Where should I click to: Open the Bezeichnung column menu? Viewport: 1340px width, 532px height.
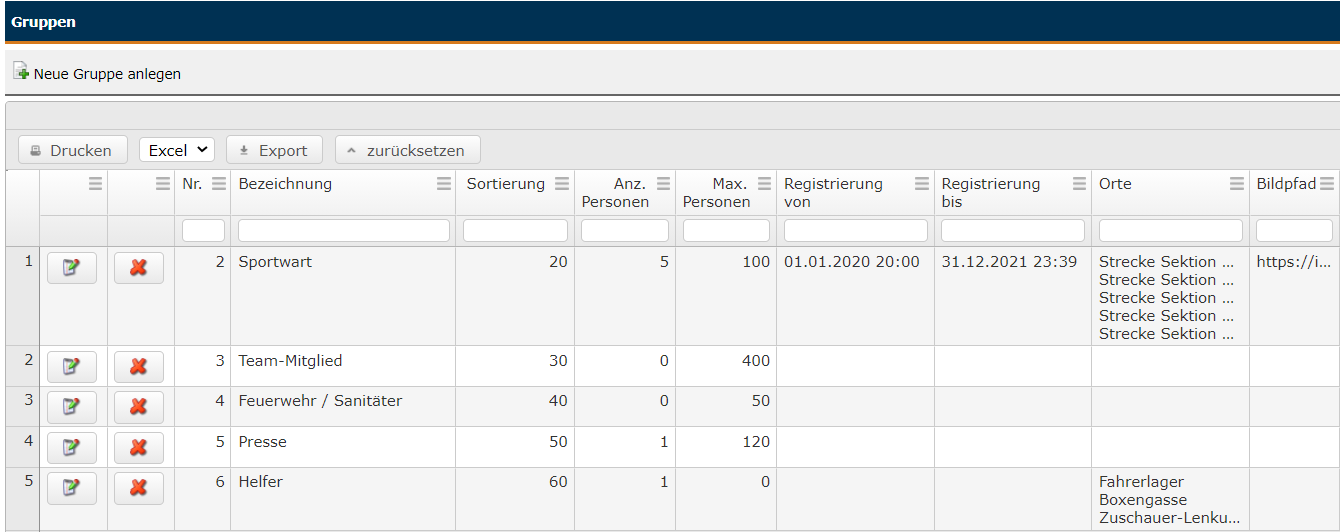(x=444, y=184)
